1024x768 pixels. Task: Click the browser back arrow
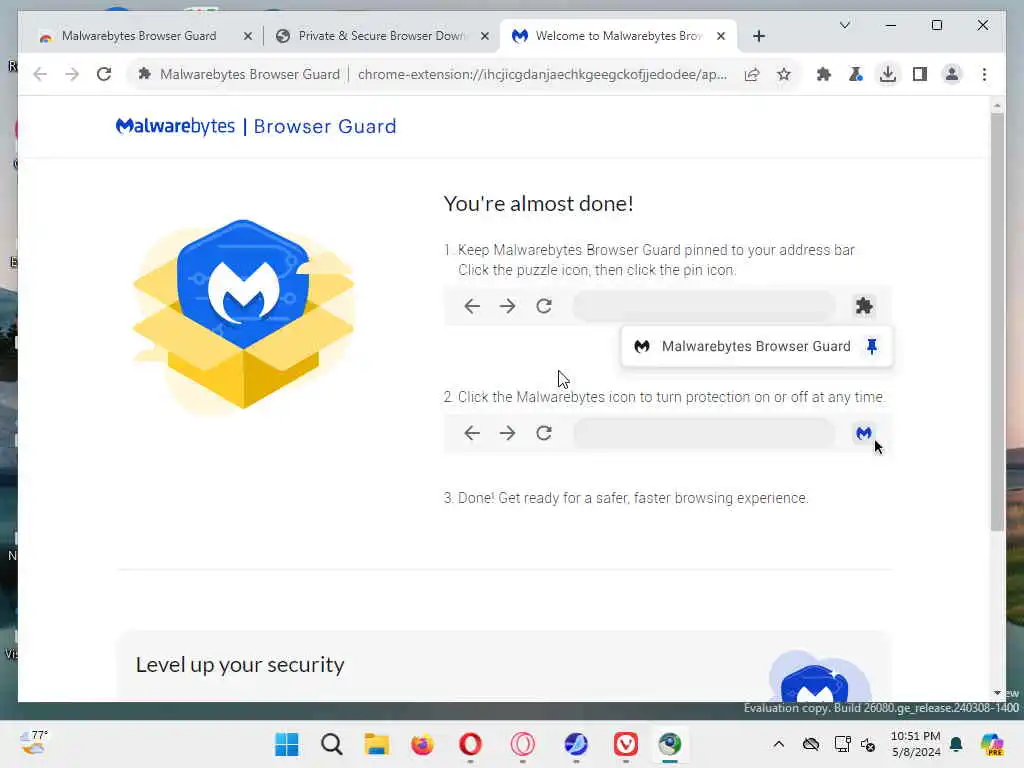(40, 74)
